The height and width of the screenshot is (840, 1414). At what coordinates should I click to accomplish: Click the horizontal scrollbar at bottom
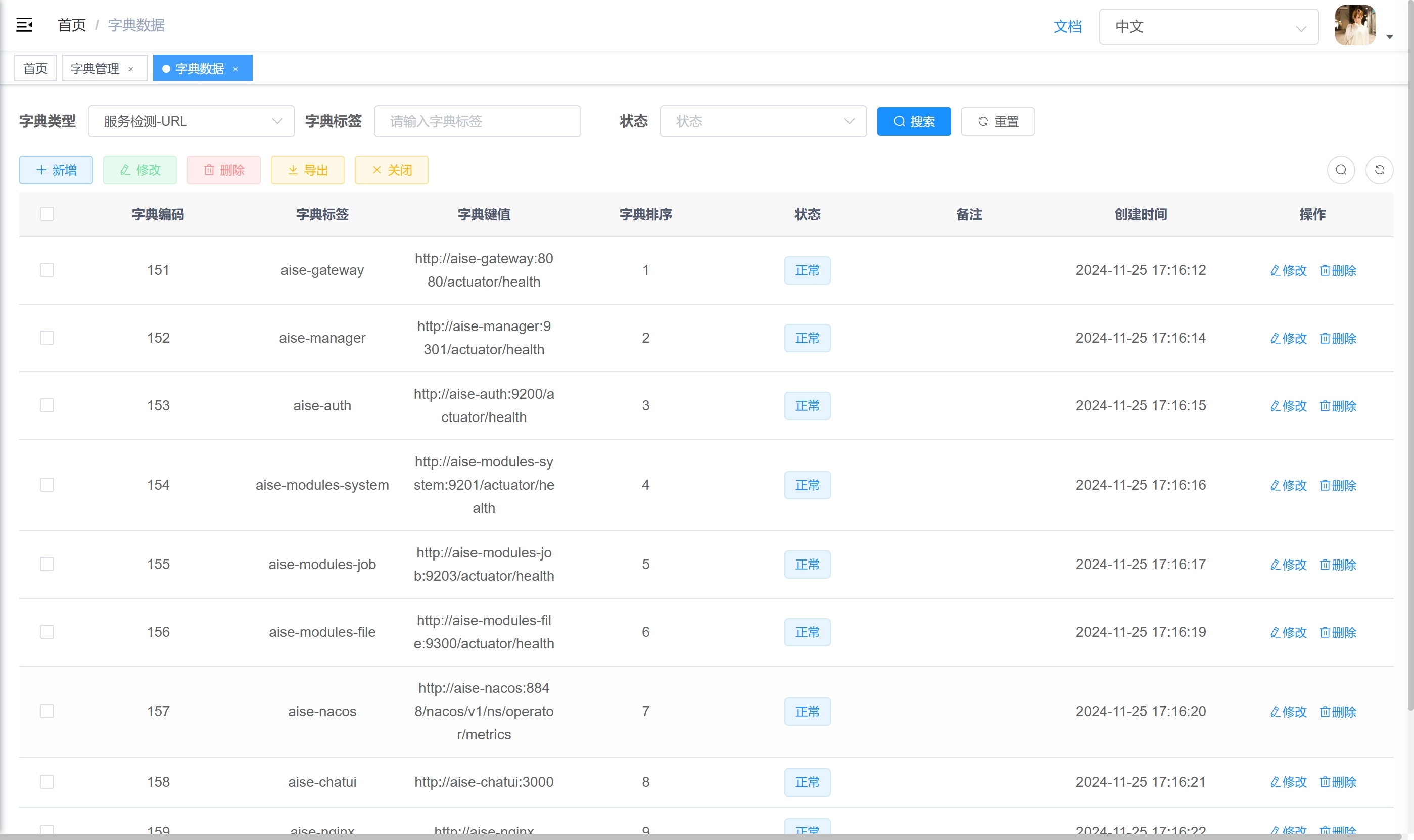[701, 836]
